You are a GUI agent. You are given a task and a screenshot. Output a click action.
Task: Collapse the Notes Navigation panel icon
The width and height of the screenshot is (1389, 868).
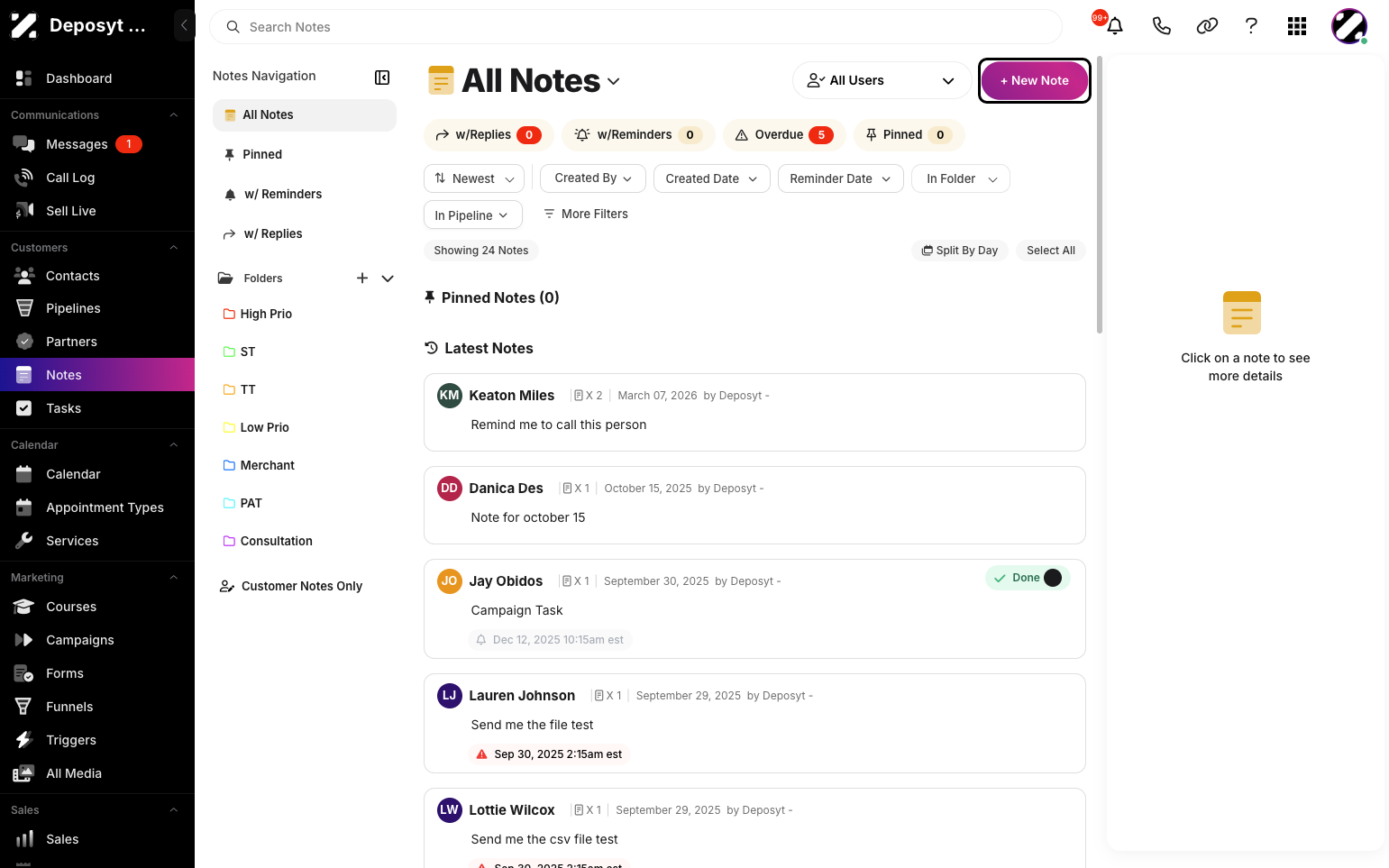[382, 78]
